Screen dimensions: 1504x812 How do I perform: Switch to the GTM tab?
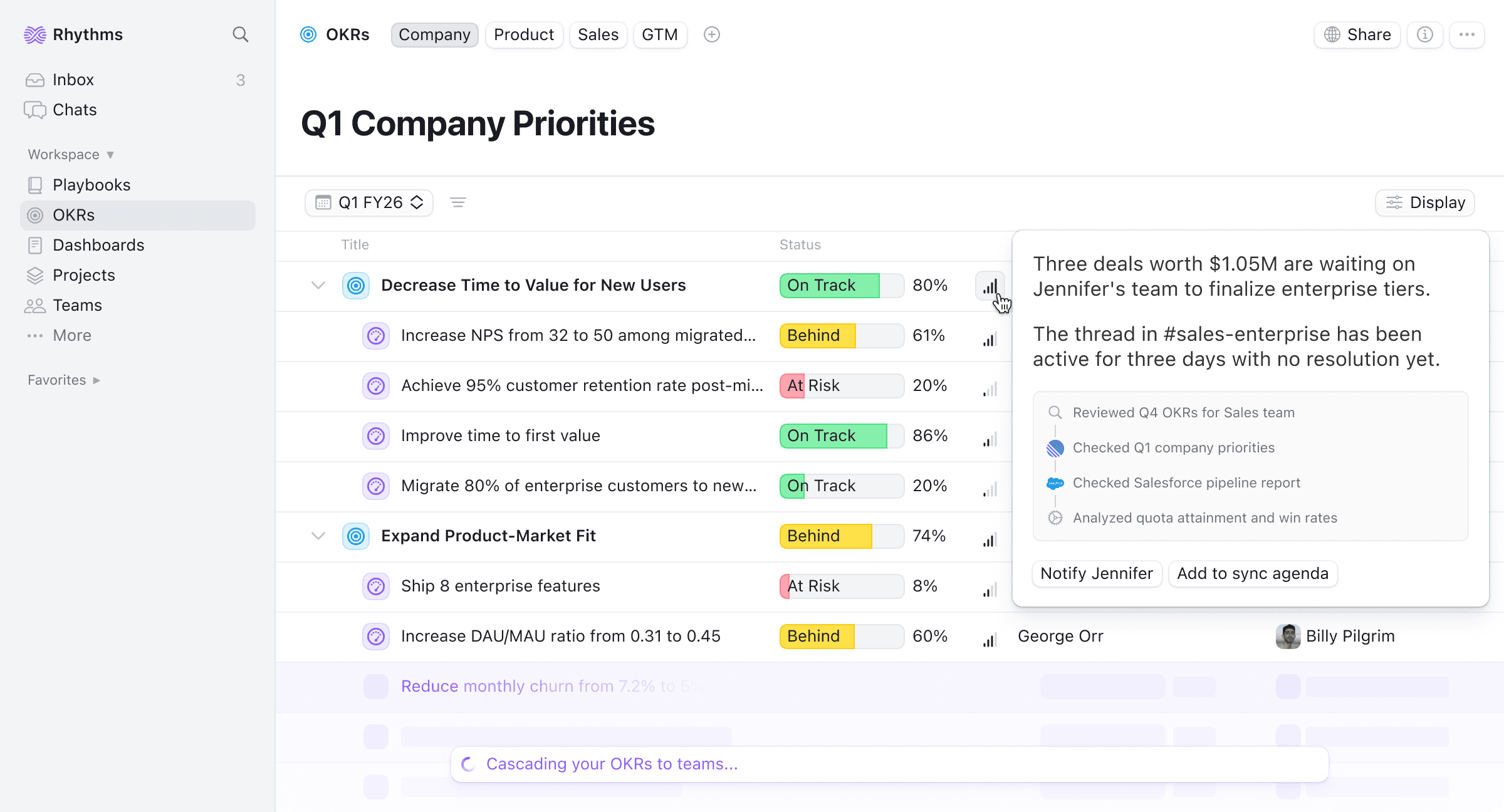click(659, 34)
